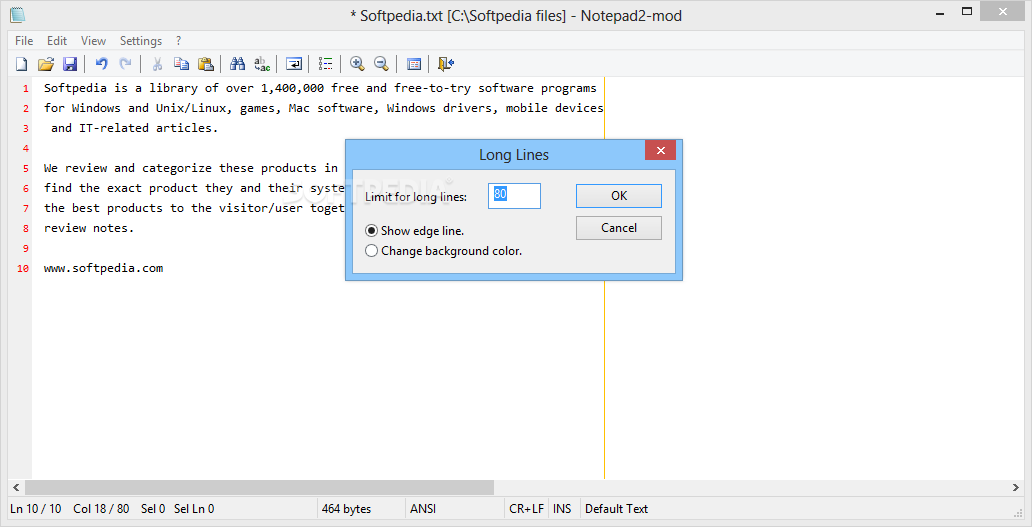Paste clipboard contents from toolbar
The image size is (1032, 527).
(x=206, y=64)
